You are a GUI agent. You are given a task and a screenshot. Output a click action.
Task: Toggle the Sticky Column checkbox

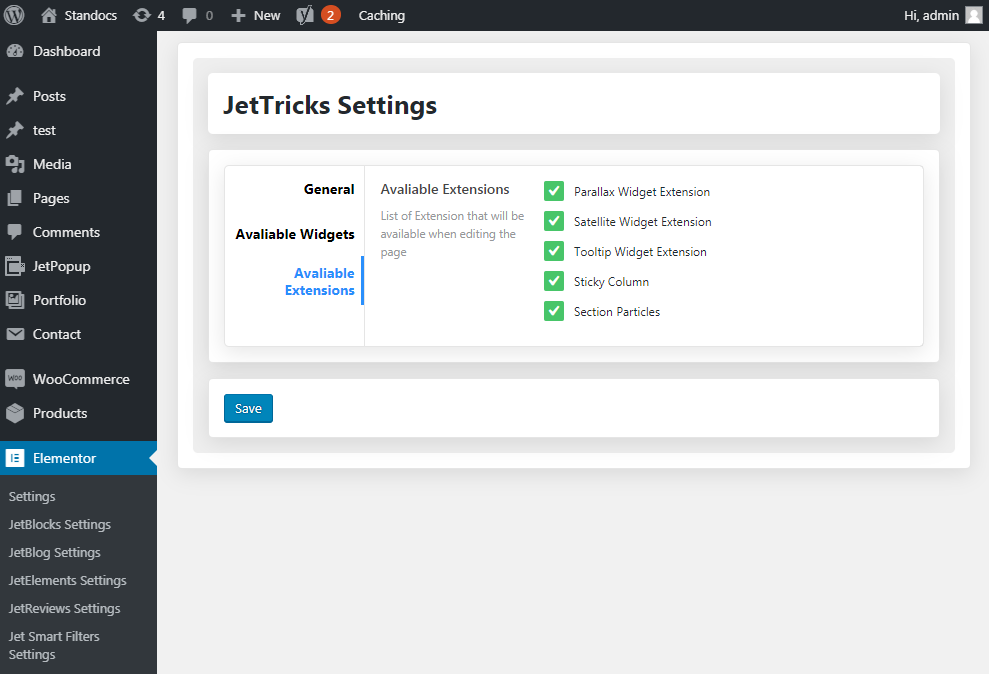[554, 281]
